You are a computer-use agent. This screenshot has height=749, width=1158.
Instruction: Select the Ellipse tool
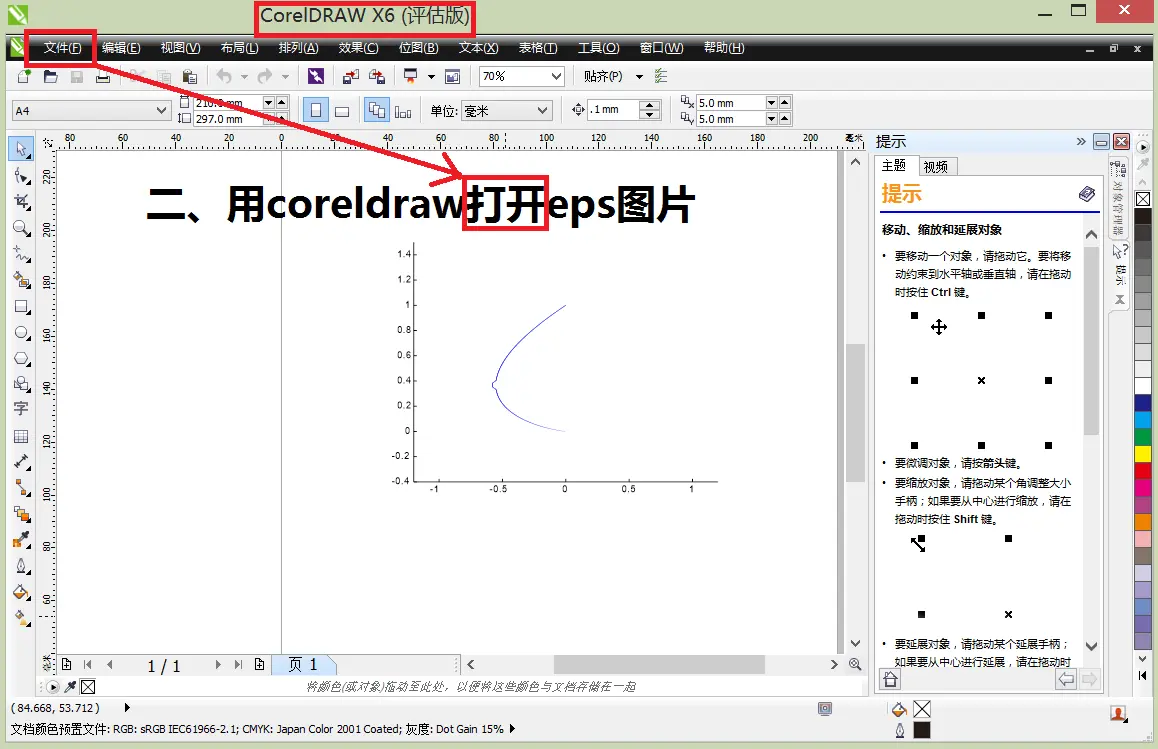(21, 332)
